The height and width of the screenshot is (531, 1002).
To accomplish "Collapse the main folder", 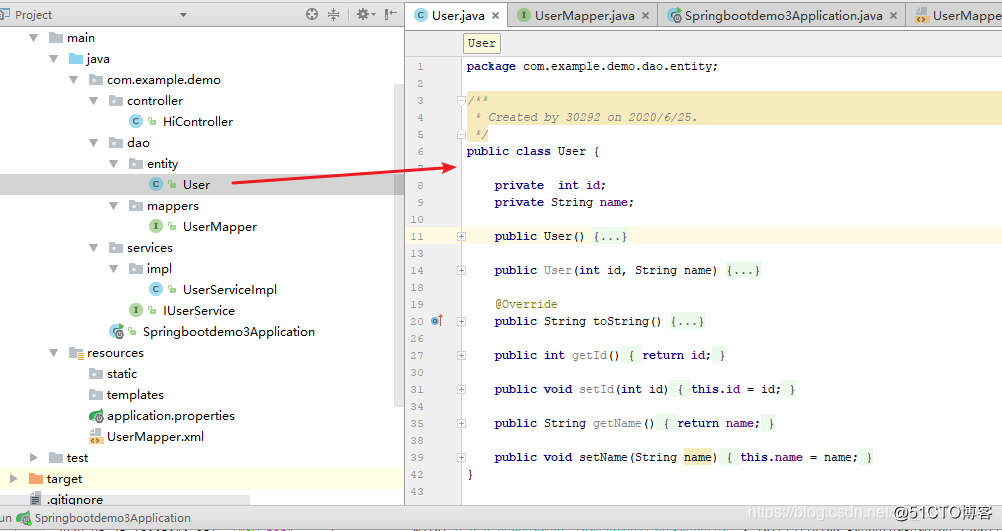I will tap(33, 38).
